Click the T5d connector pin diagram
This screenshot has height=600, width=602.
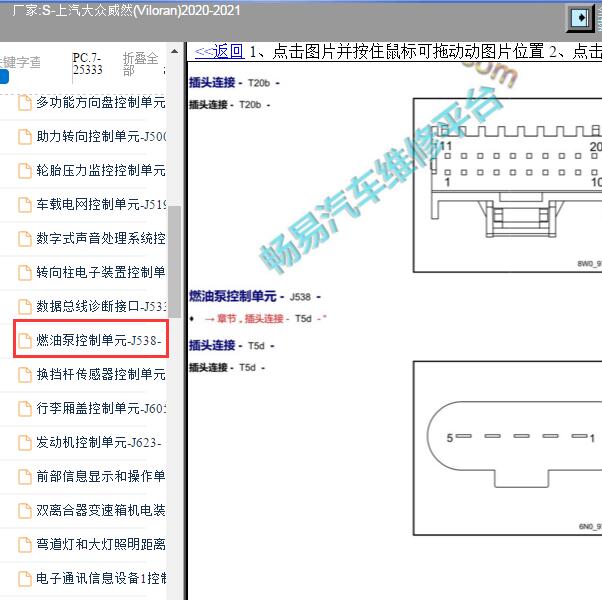click(x=508, y=448)
